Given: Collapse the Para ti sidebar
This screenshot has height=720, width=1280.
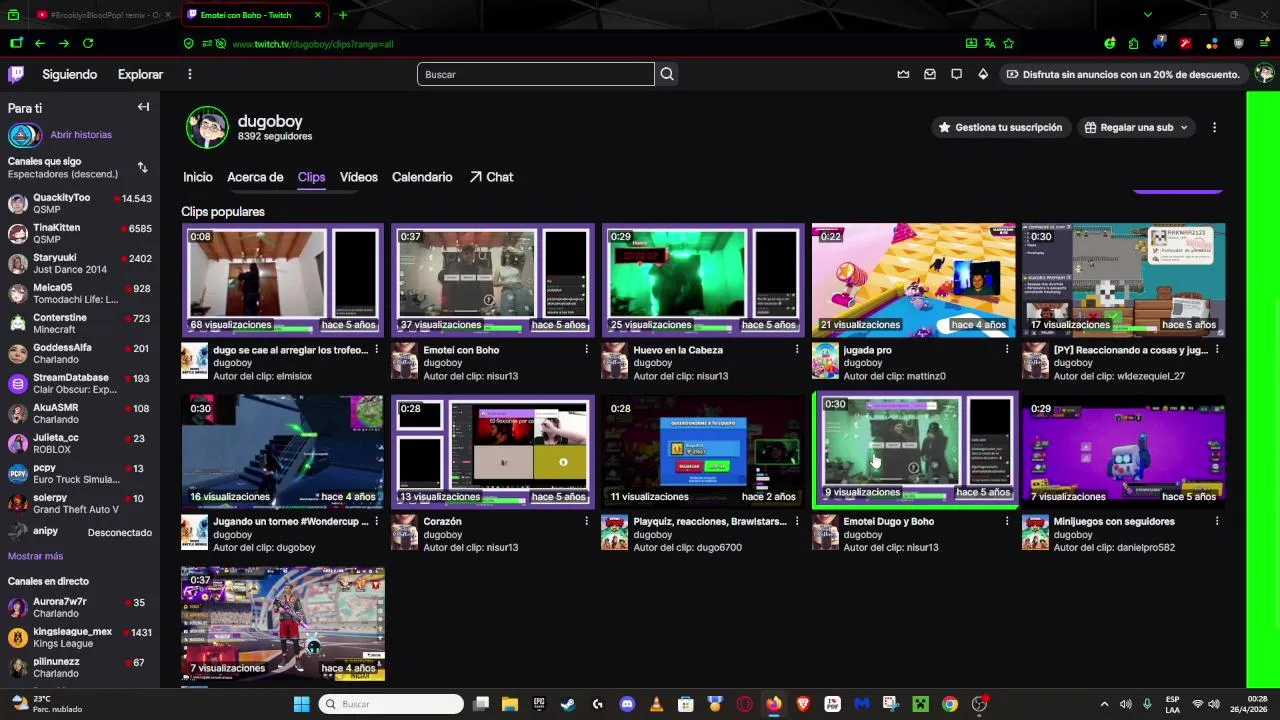Looking at the screenshot, I should point(143,107).
